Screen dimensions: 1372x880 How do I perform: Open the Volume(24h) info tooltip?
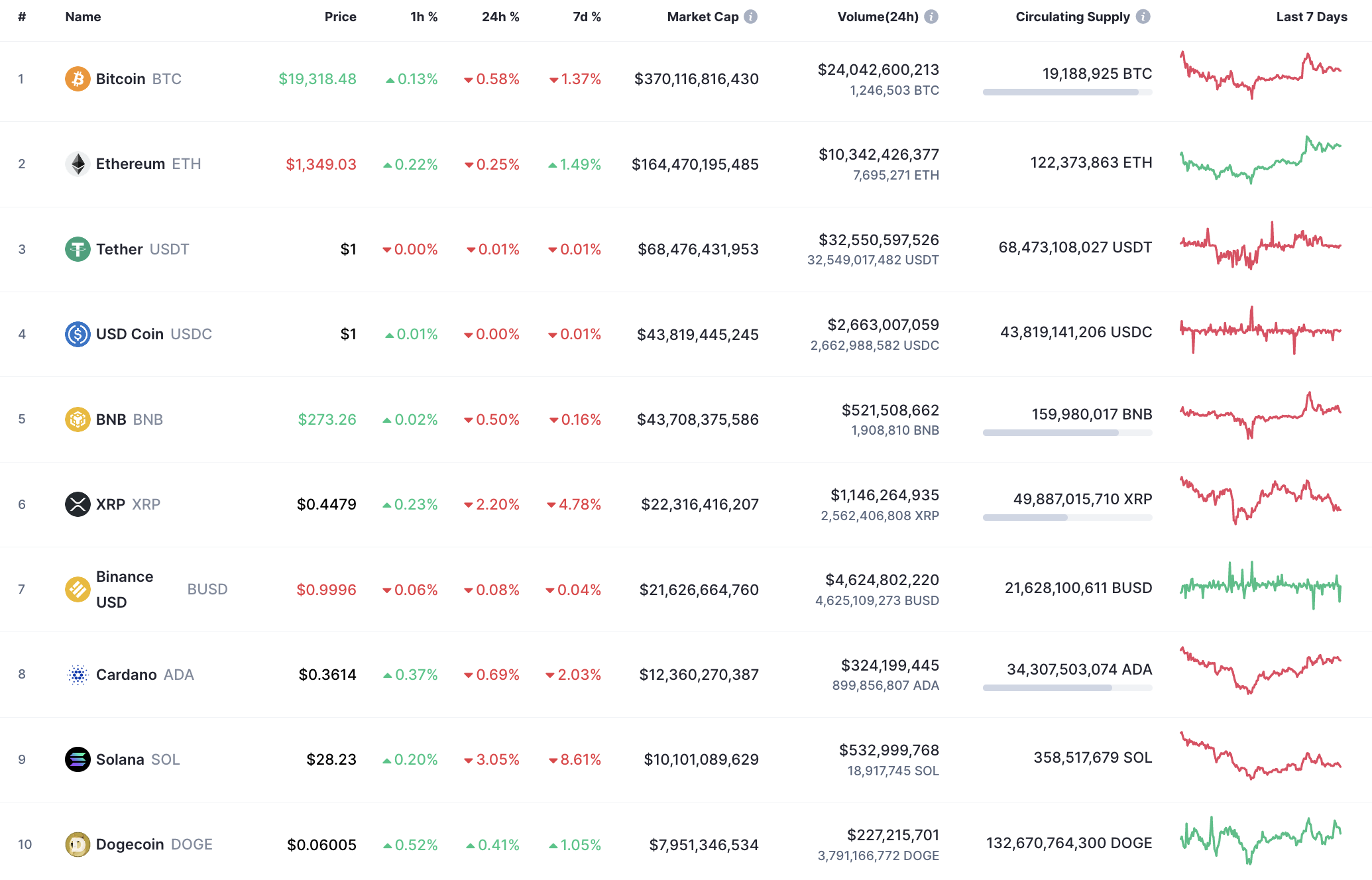pos(933,17)
